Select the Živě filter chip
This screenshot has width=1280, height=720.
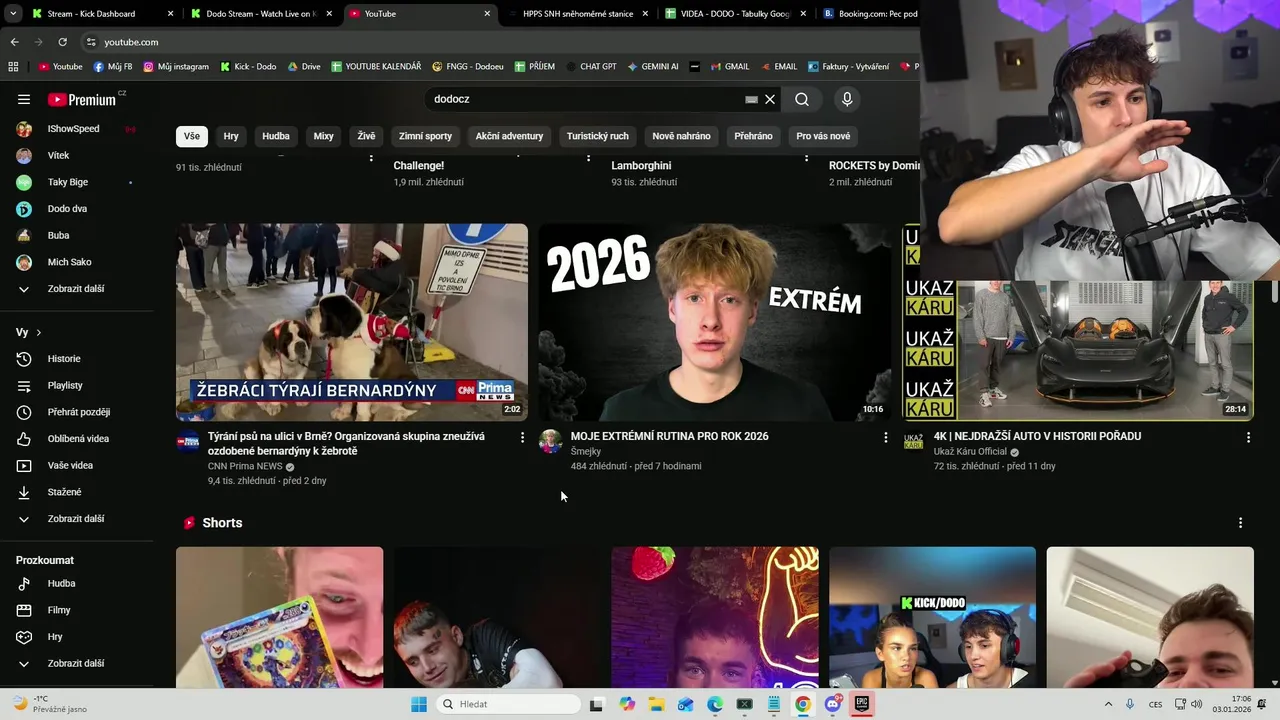367,136
